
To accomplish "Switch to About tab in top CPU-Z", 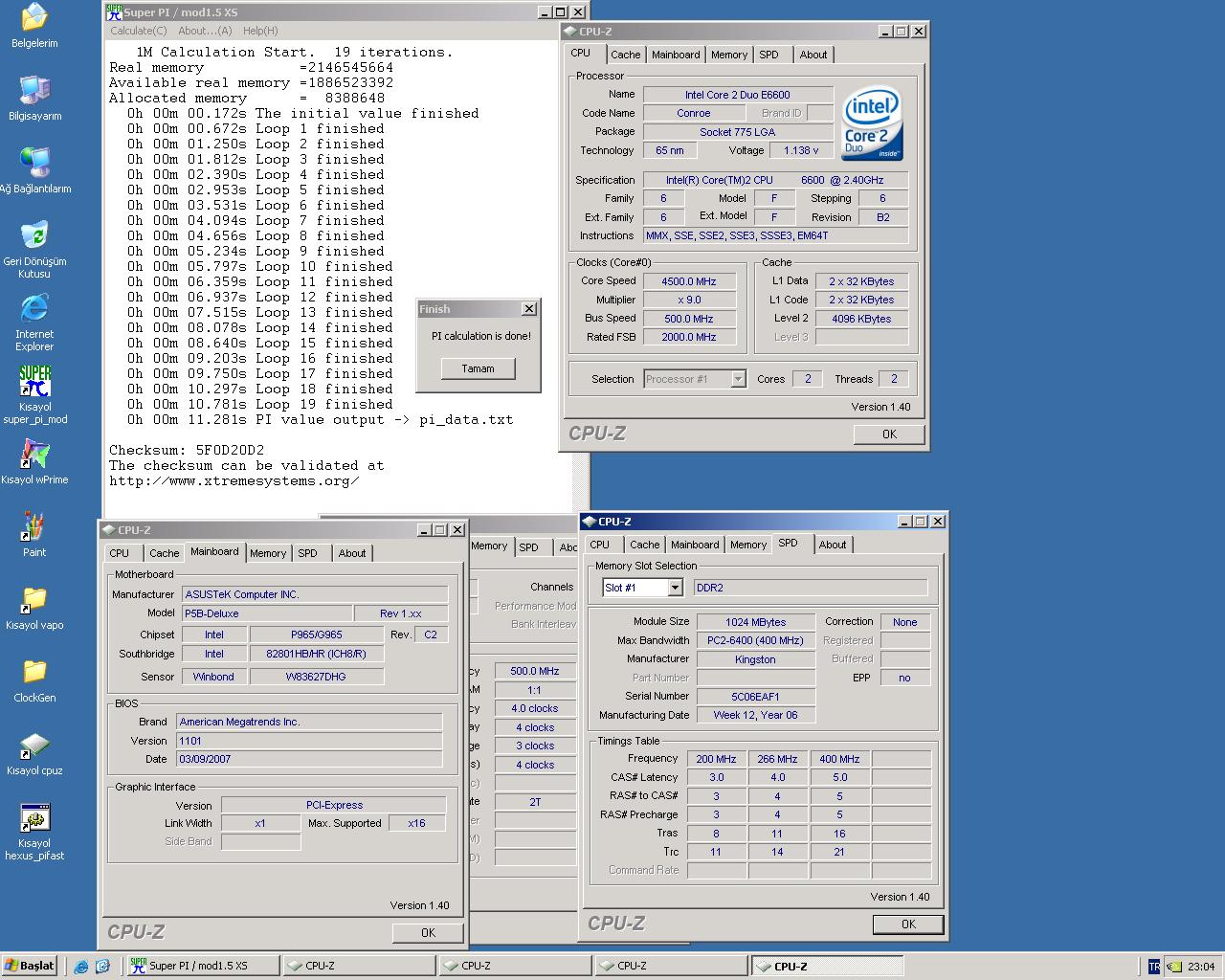I will point(813,55).
